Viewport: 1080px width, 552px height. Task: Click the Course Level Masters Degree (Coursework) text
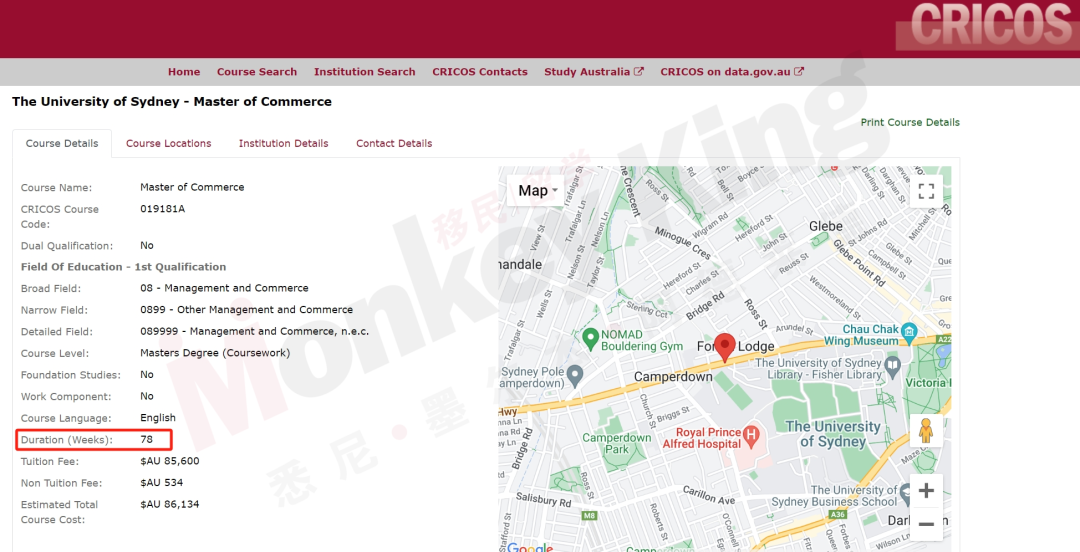[x=215, y=353]
